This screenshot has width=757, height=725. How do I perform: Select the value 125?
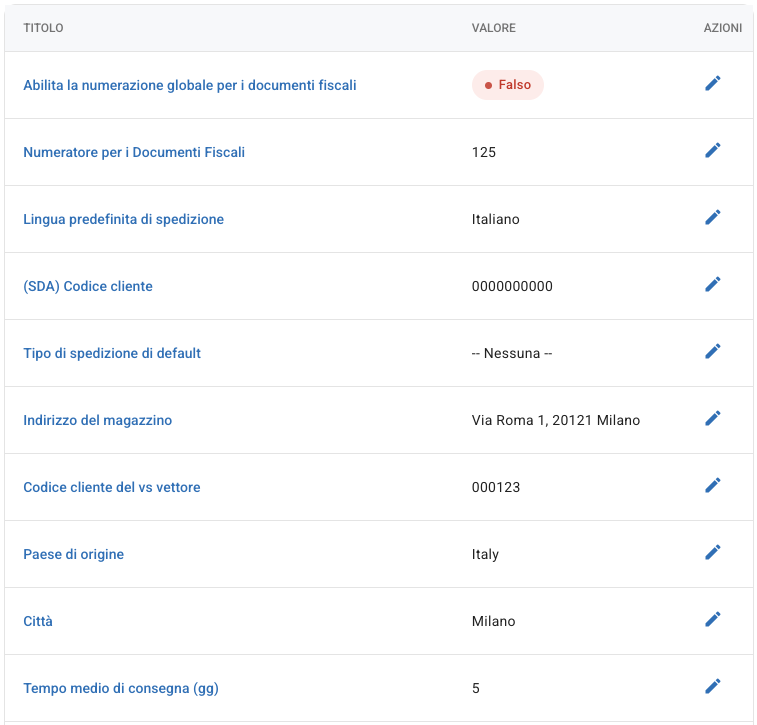coord(484,153)
